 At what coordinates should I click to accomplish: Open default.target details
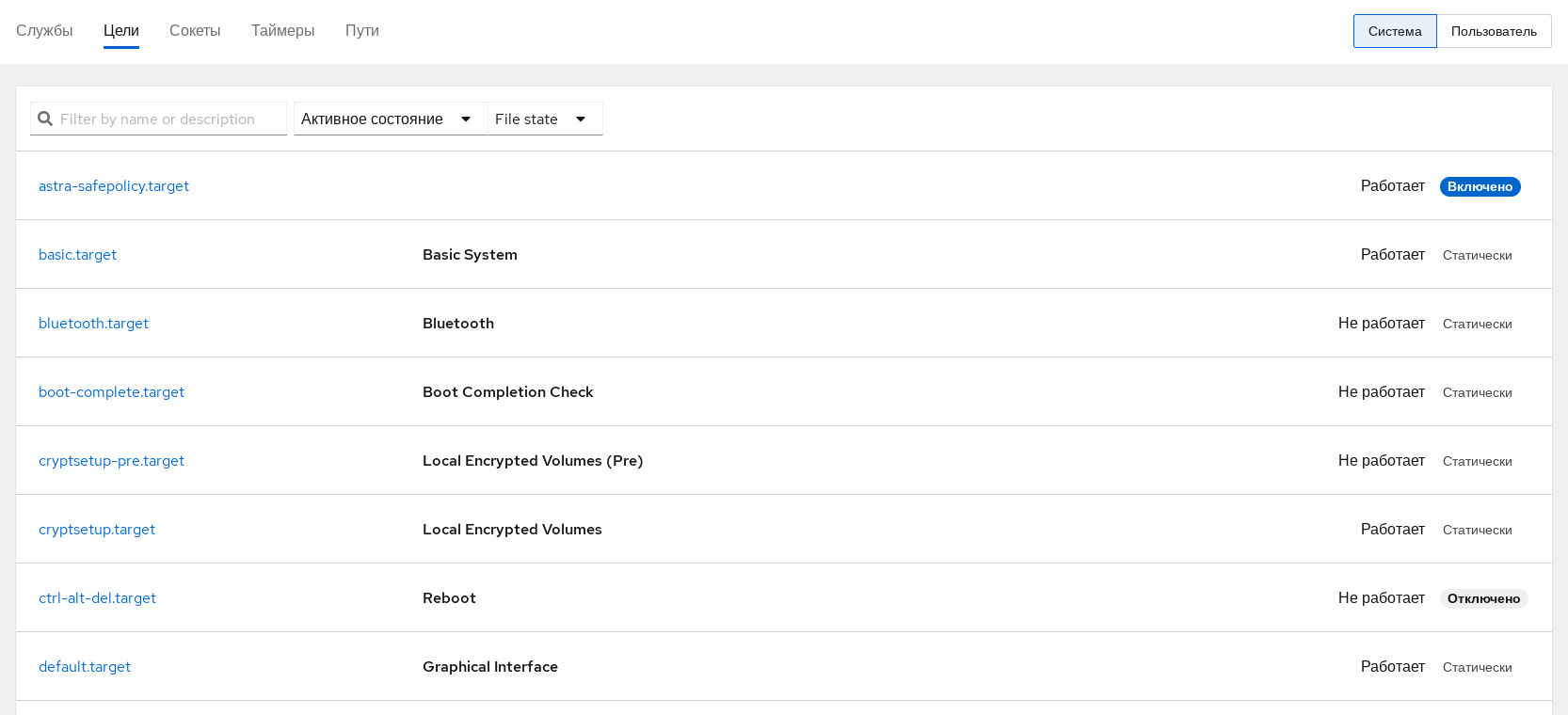coord(85,667)
